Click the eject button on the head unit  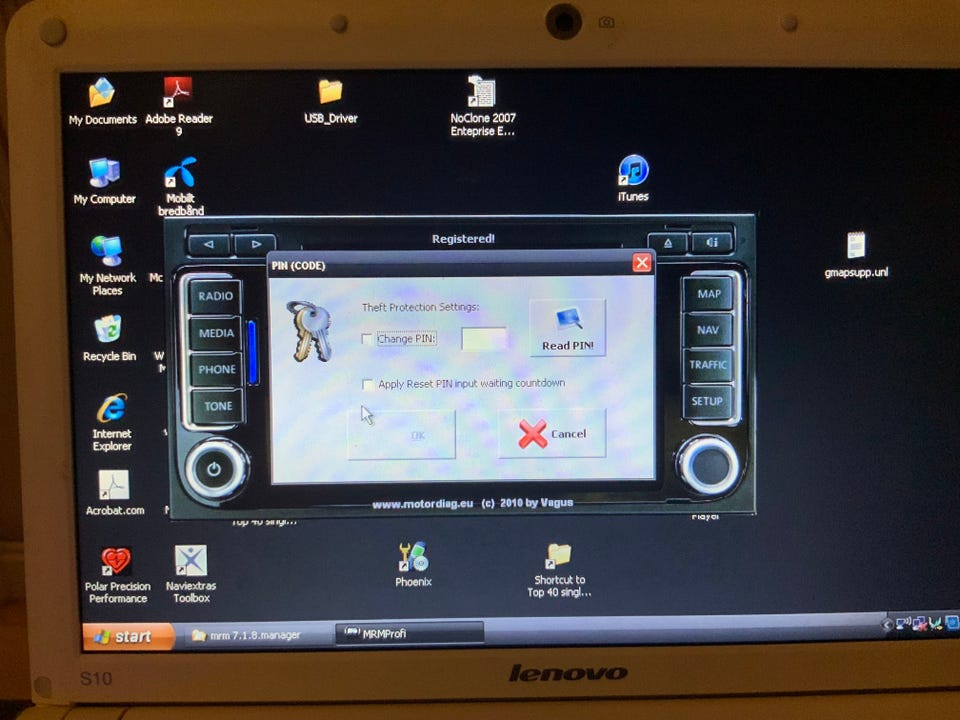click(x=667, y=243)
